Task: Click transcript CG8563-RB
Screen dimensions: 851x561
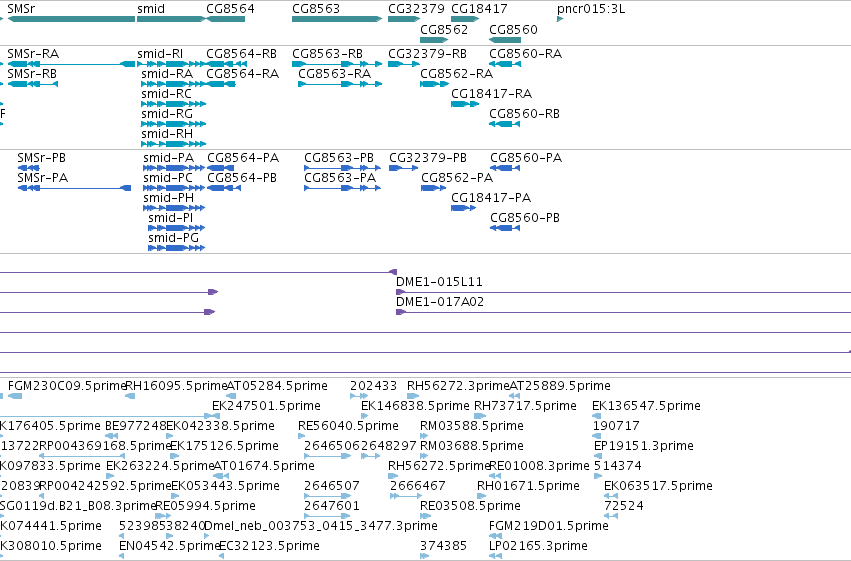Action: 327,54
